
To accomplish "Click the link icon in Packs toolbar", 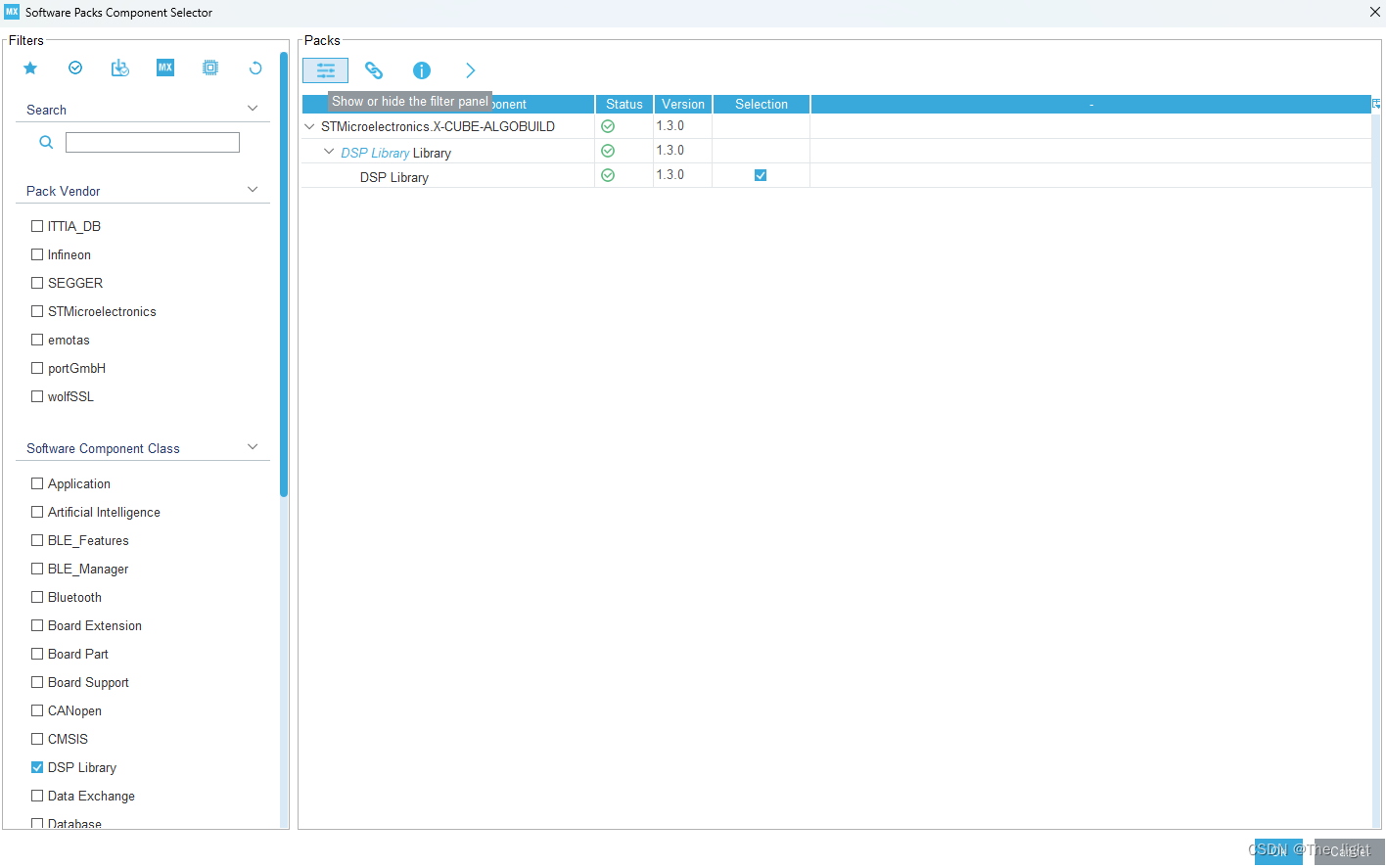I will pyautogui.click(x=373, y=70).
